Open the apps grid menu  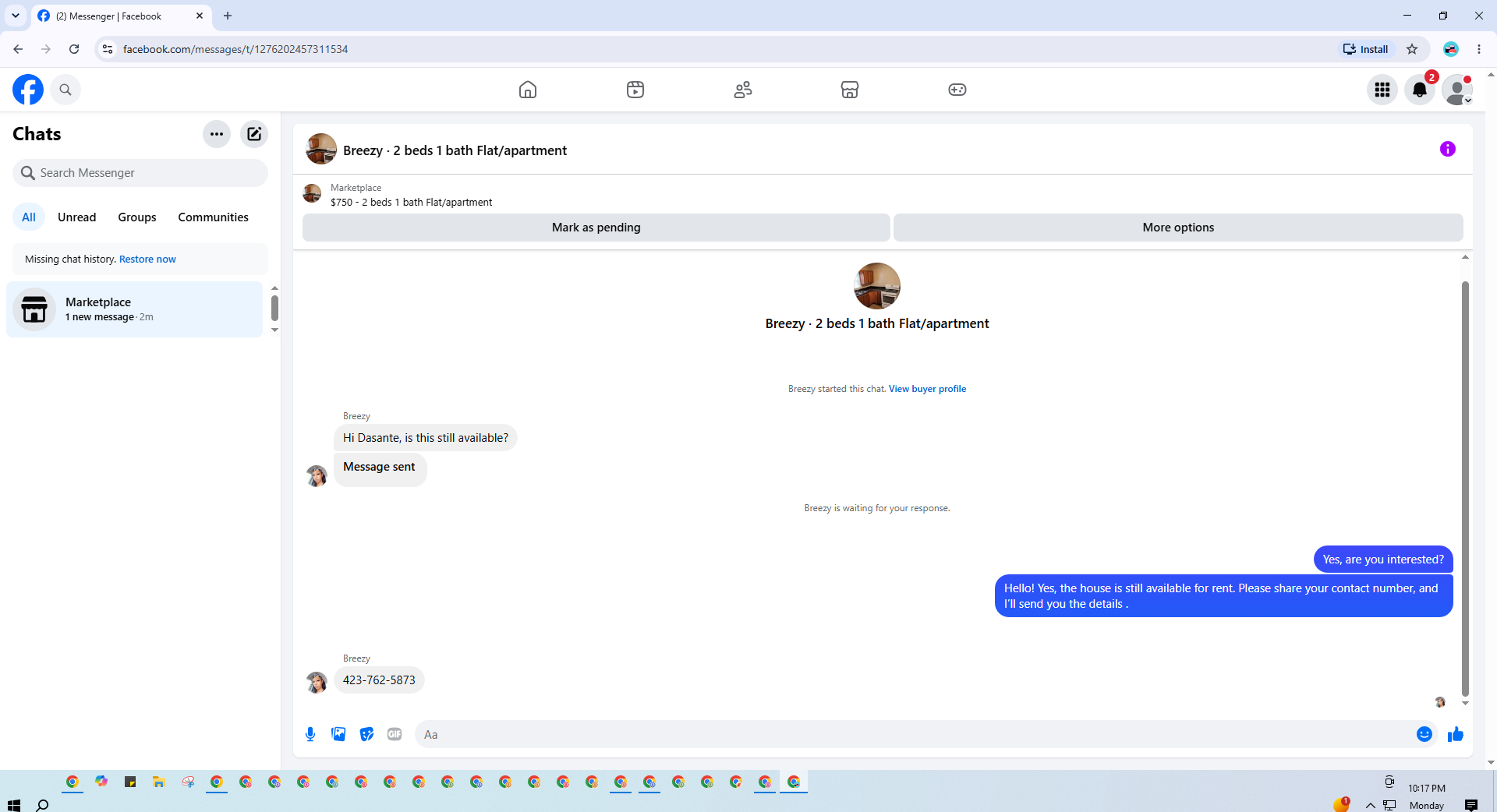point(1382,90)
